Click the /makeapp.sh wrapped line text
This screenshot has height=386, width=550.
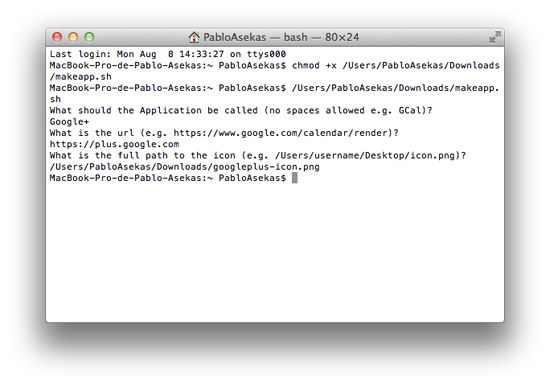(81, 77)
